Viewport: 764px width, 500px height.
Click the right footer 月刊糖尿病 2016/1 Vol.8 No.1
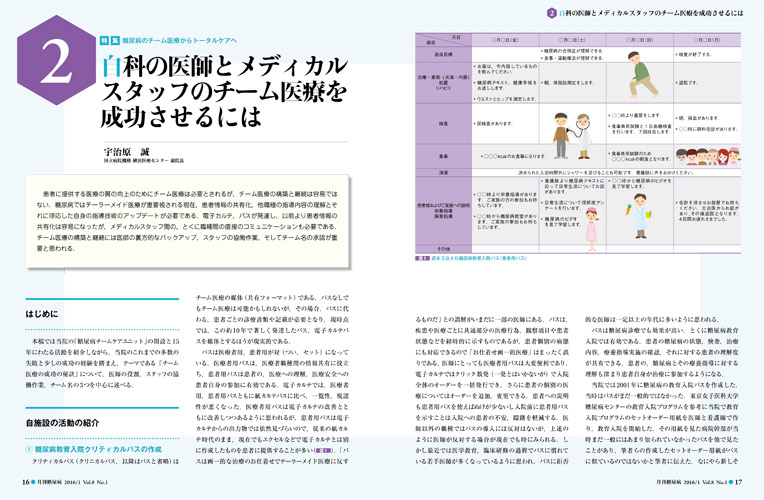691,482
